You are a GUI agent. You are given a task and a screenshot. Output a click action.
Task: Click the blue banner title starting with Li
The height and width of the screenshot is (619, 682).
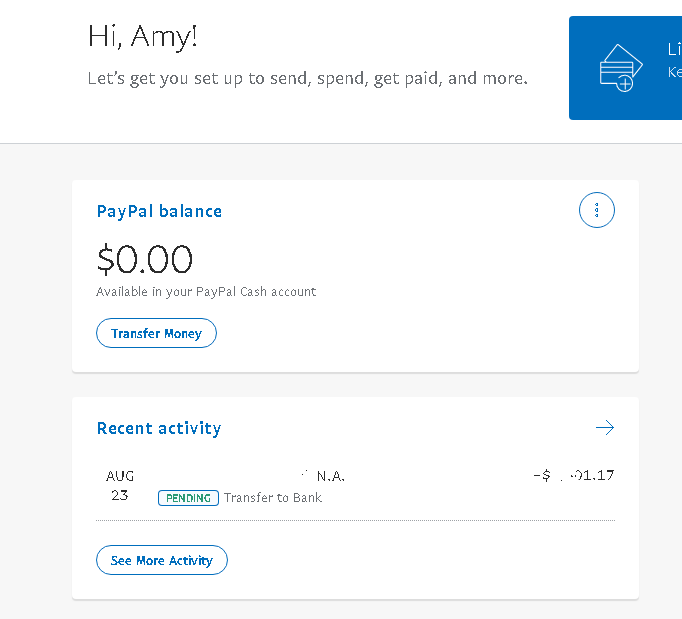(x=673, y=50)
